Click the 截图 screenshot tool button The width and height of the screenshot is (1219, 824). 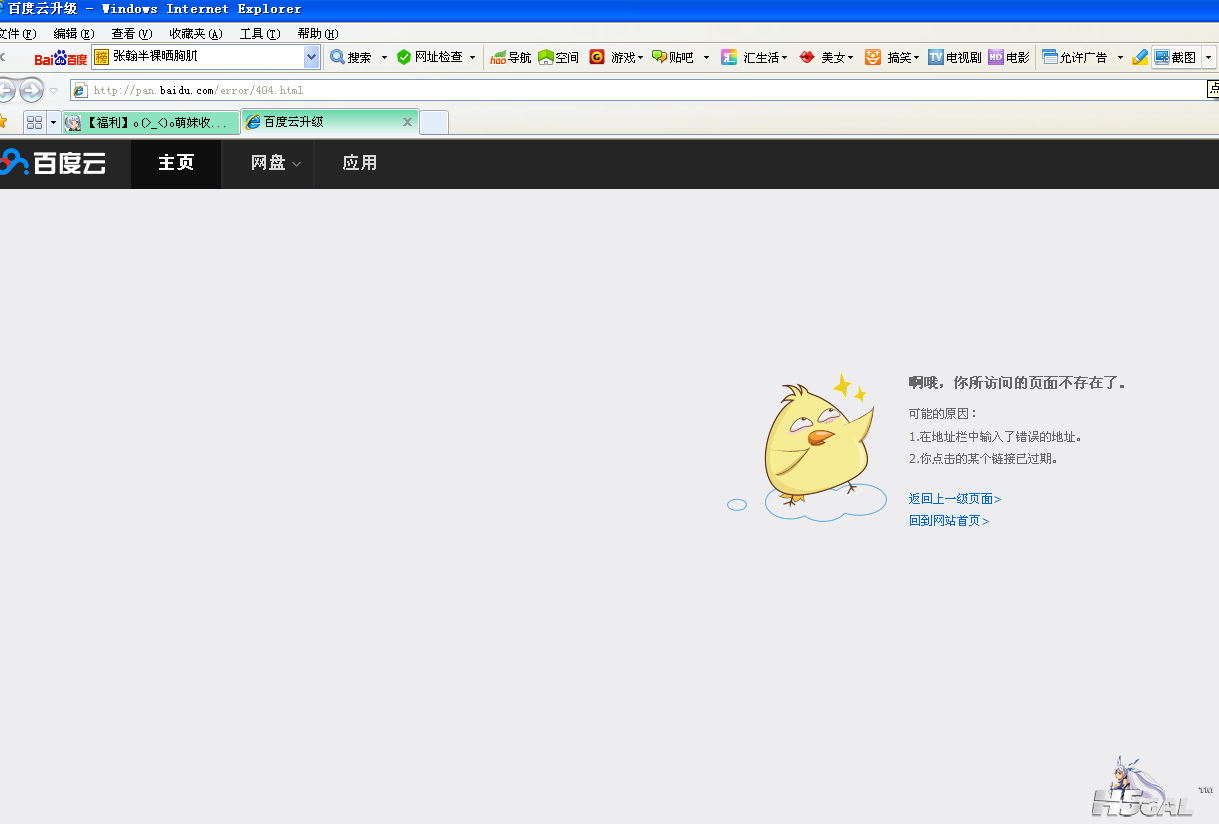1175,58
